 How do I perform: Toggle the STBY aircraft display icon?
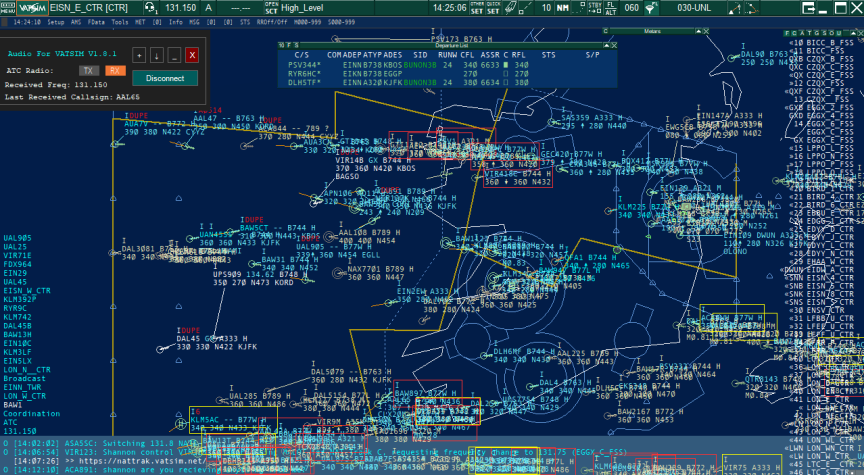point(595,8)
